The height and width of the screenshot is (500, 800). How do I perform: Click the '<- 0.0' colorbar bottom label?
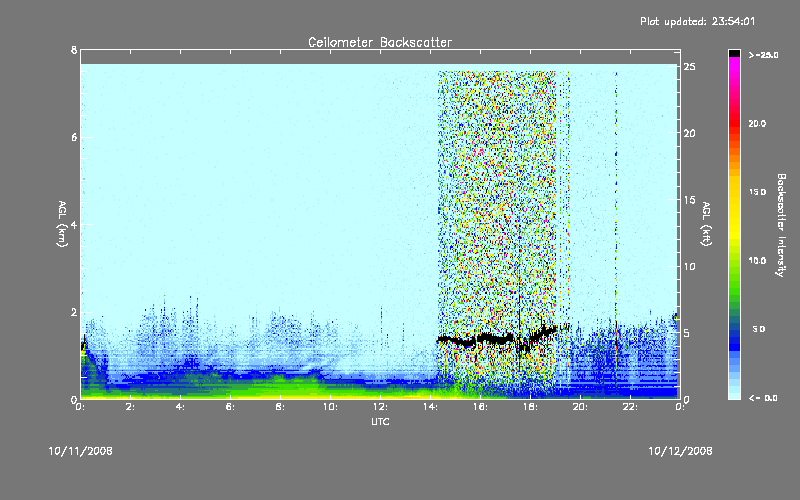click(763, 398)
